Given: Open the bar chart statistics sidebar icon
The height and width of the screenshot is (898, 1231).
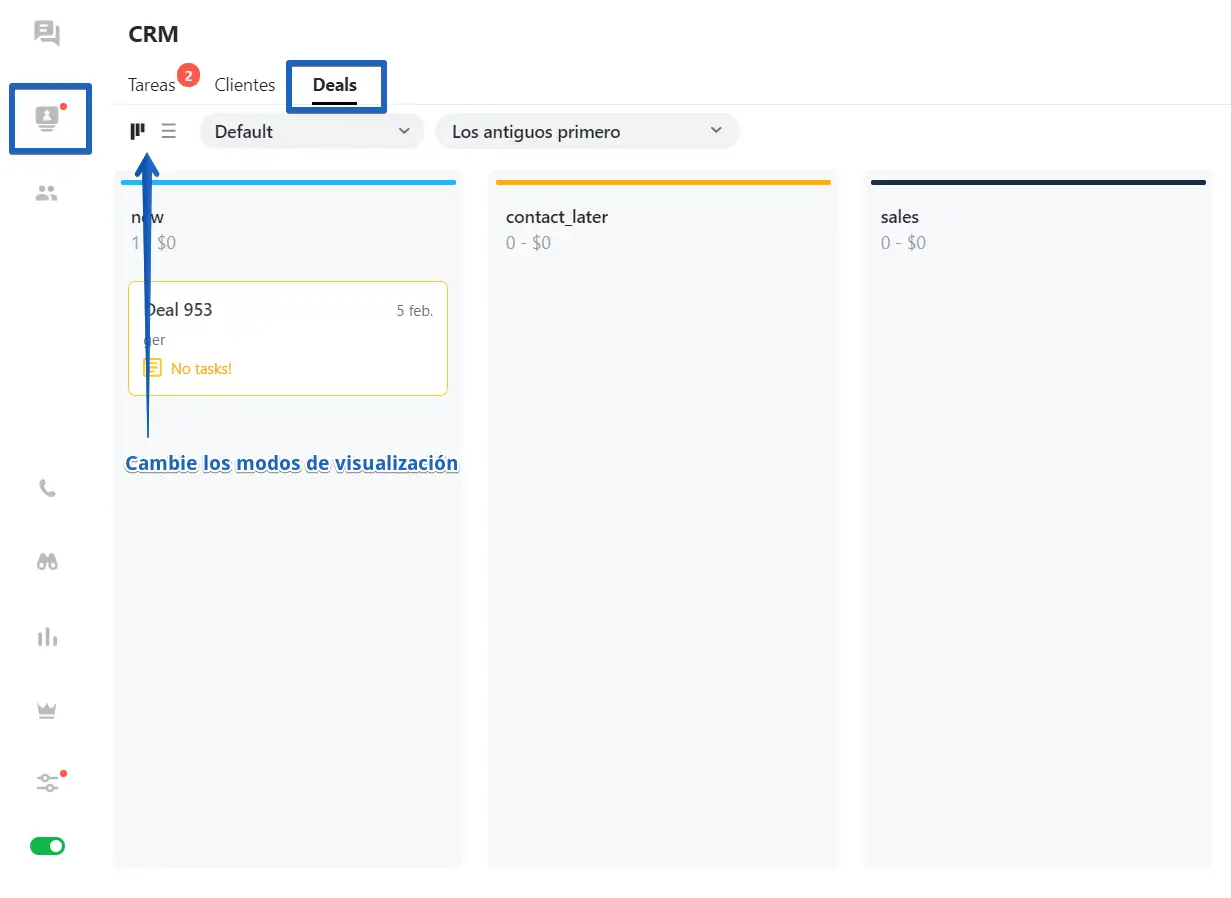Looking at the screenshot, I should click(x=47, y=637).
